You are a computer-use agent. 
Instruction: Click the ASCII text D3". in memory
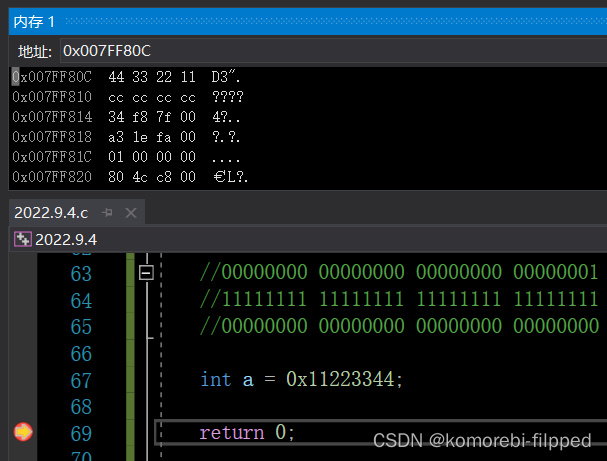(226, 77)
